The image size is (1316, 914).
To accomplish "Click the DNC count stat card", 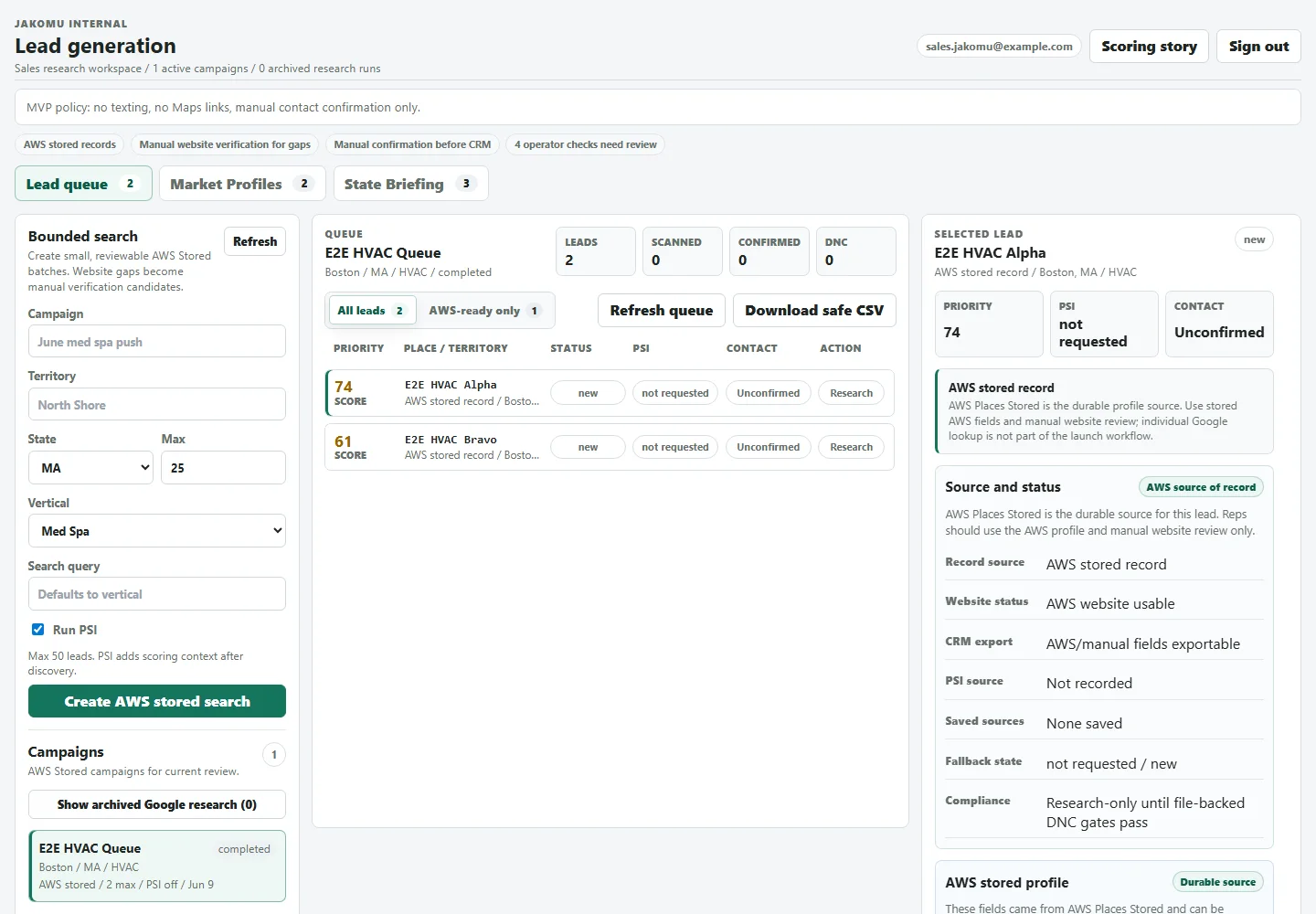I will point(855,251).
